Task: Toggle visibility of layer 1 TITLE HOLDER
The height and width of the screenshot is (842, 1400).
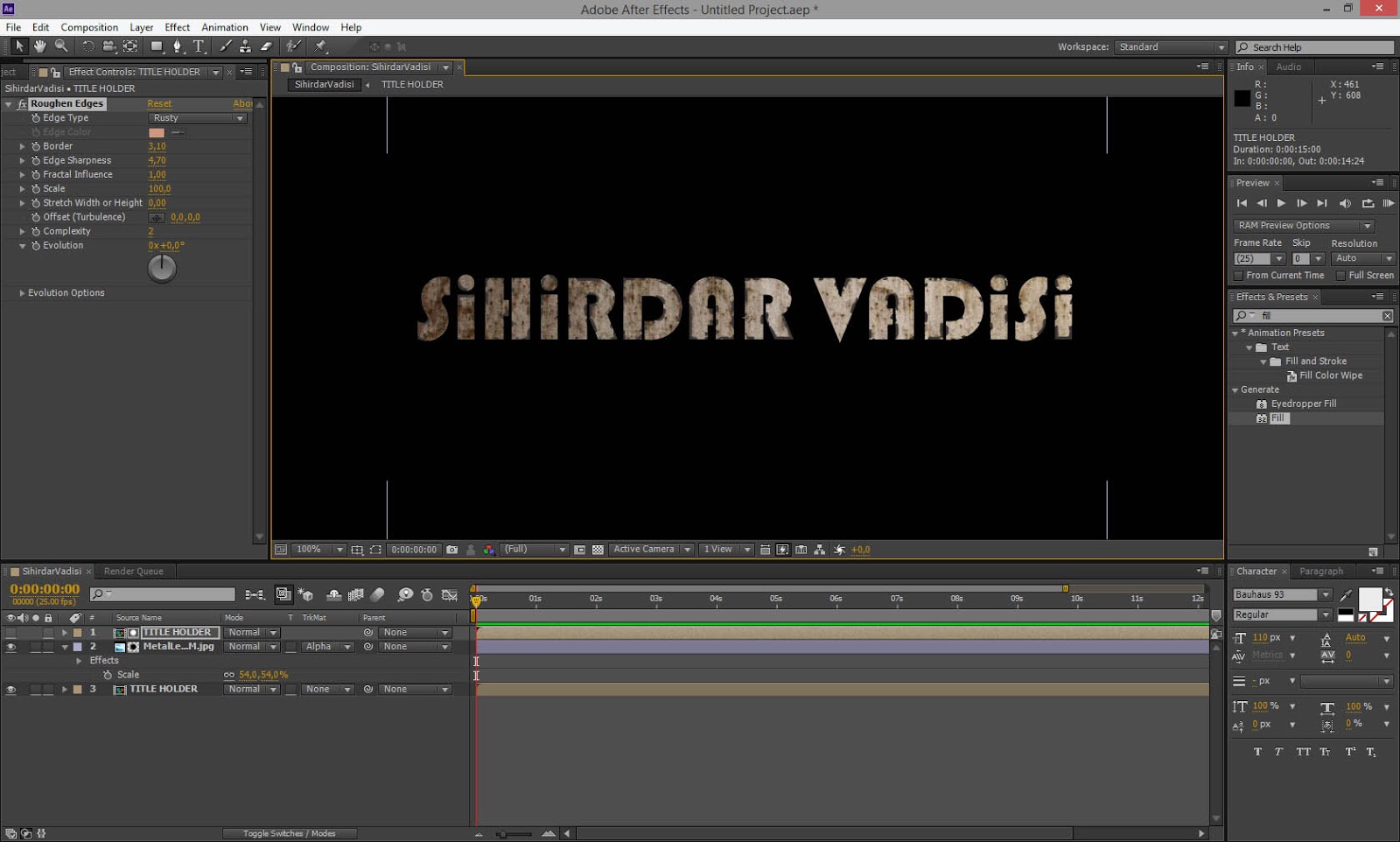Action: [10, 633]
